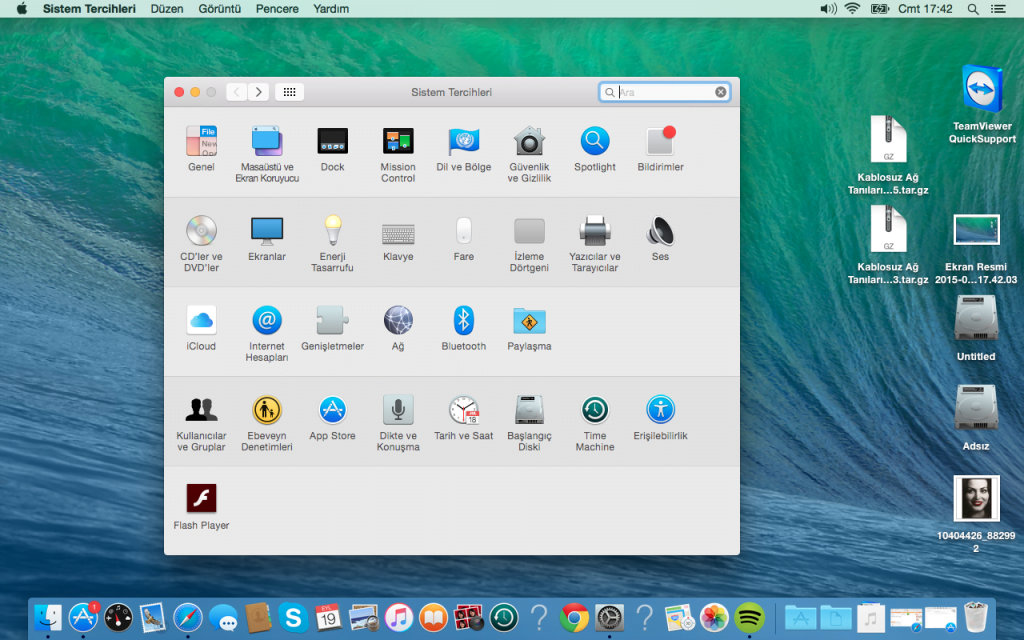Screen dimensions: 1024x640
Task: Click the Ara search field
Action: click(663, 92)
